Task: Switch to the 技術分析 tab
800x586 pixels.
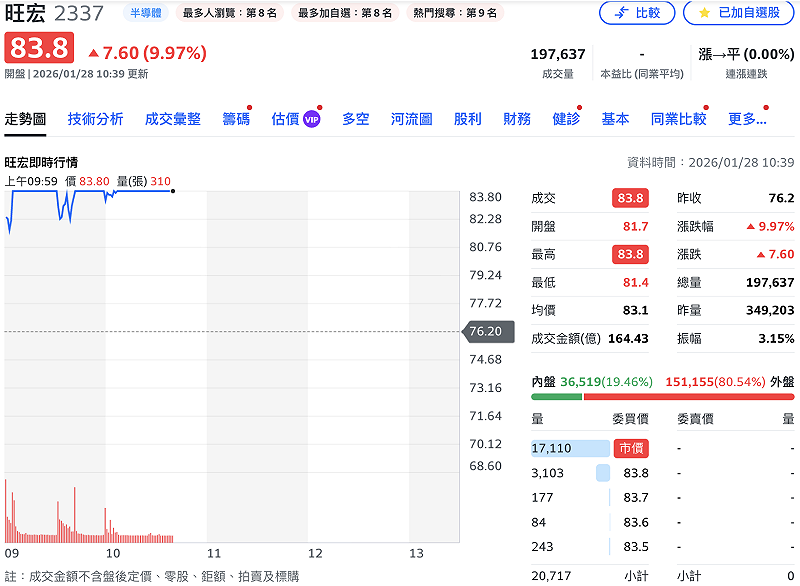Action: pos(96,117)
